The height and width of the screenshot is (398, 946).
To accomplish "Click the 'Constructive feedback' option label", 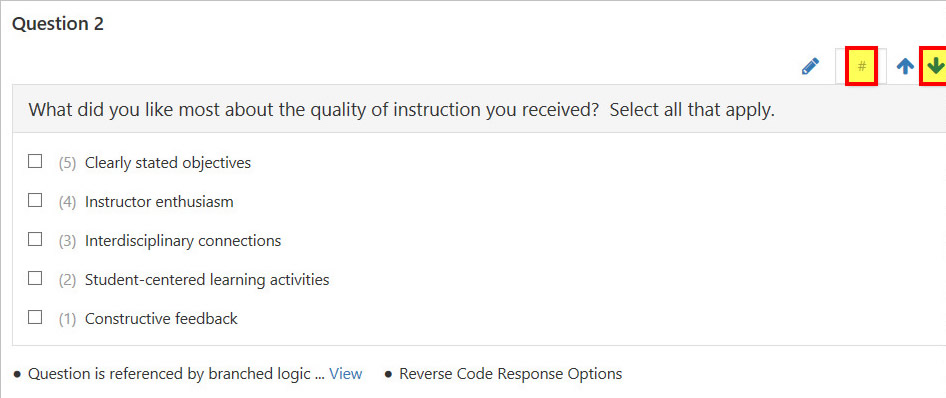I will pyautogui.click(x=161, y=318).
